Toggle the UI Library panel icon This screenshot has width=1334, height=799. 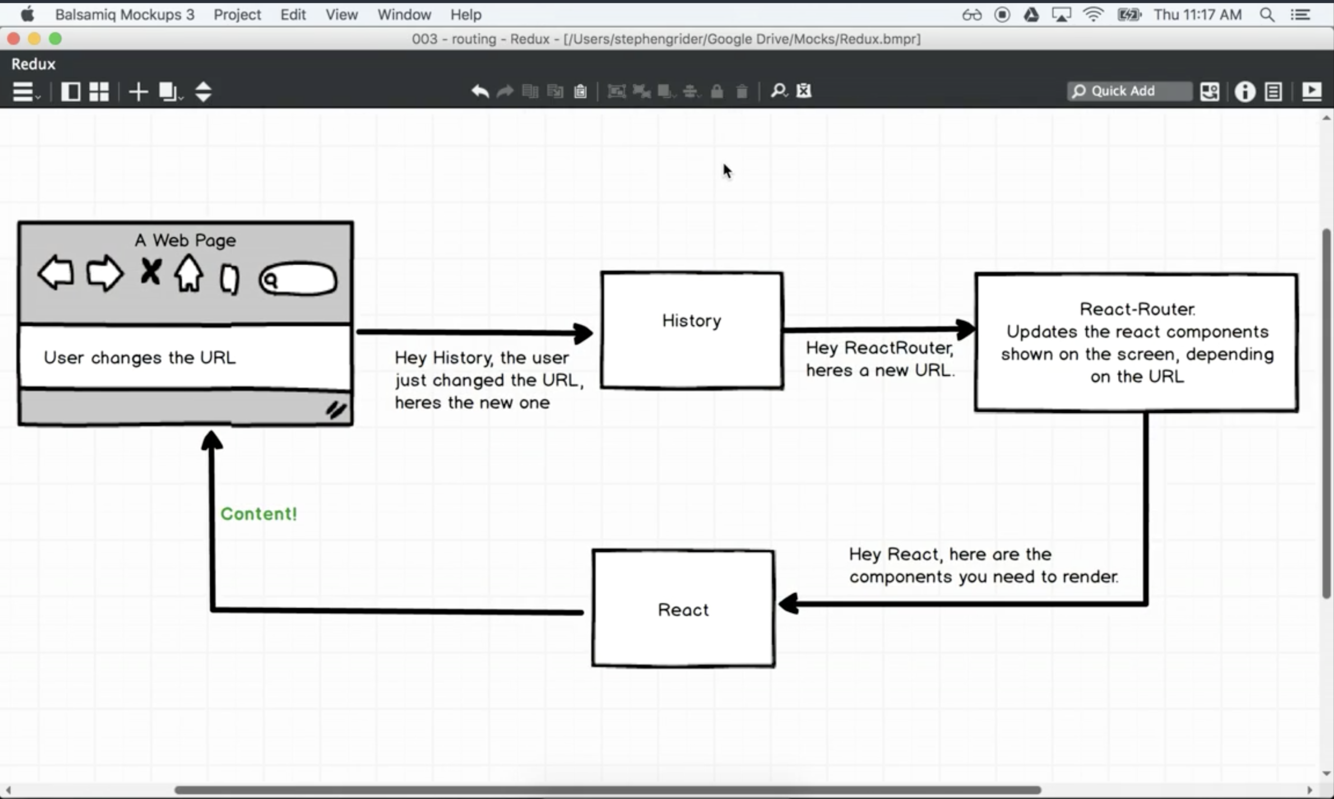point(1210,91)
